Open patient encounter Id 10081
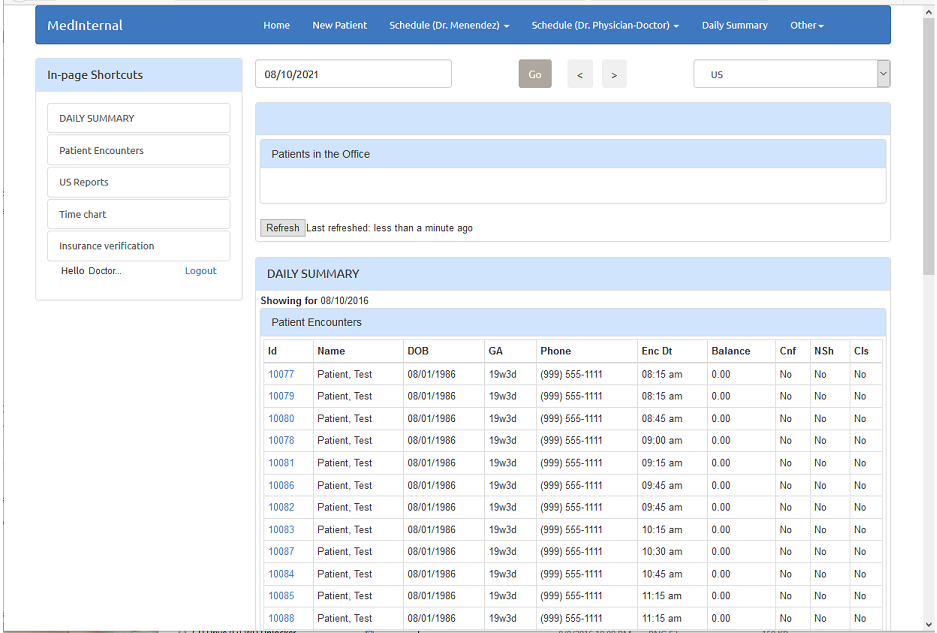 (281, 463)
